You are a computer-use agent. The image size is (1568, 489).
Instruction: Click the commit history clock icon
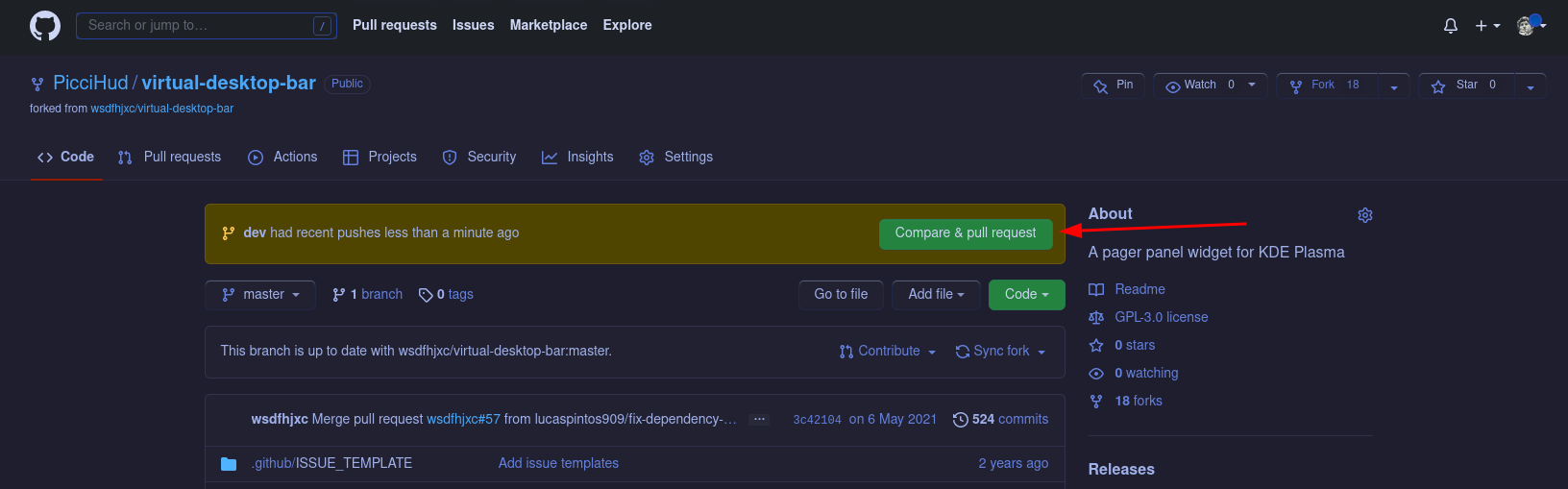coord(960,420)
